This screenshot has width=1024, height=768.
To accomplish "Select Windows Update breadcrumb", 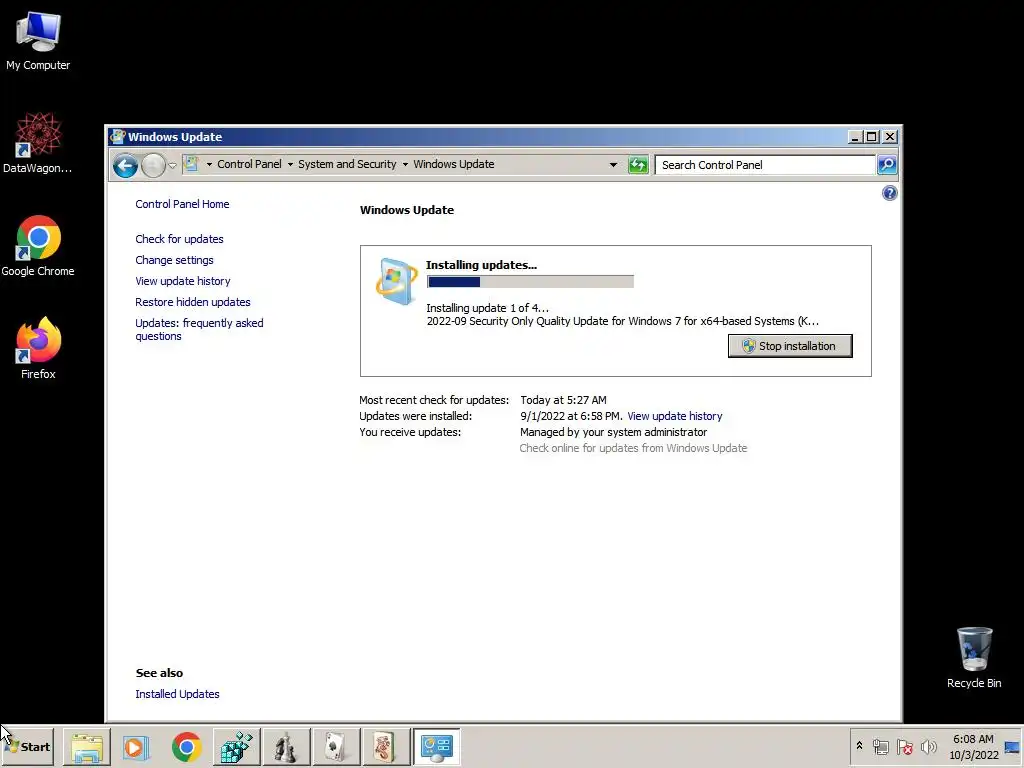I will click(x=453, y=165).
